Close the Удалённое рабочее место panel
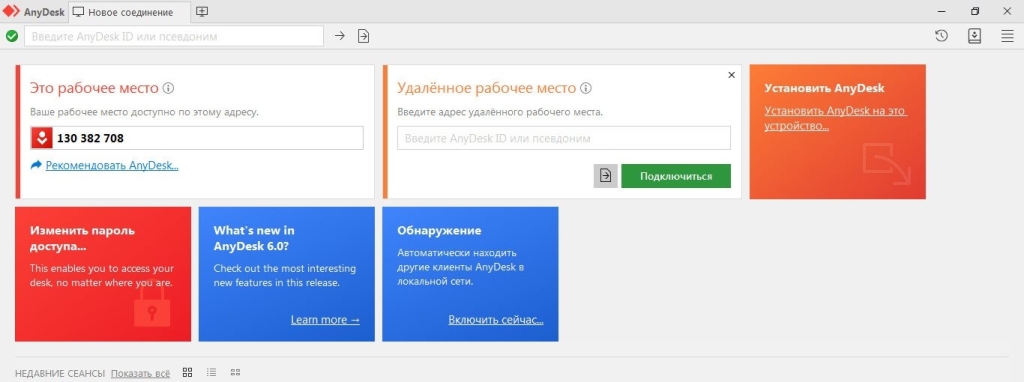The height and width of the screenshot is (382, 1024). (x=731, y=75)
